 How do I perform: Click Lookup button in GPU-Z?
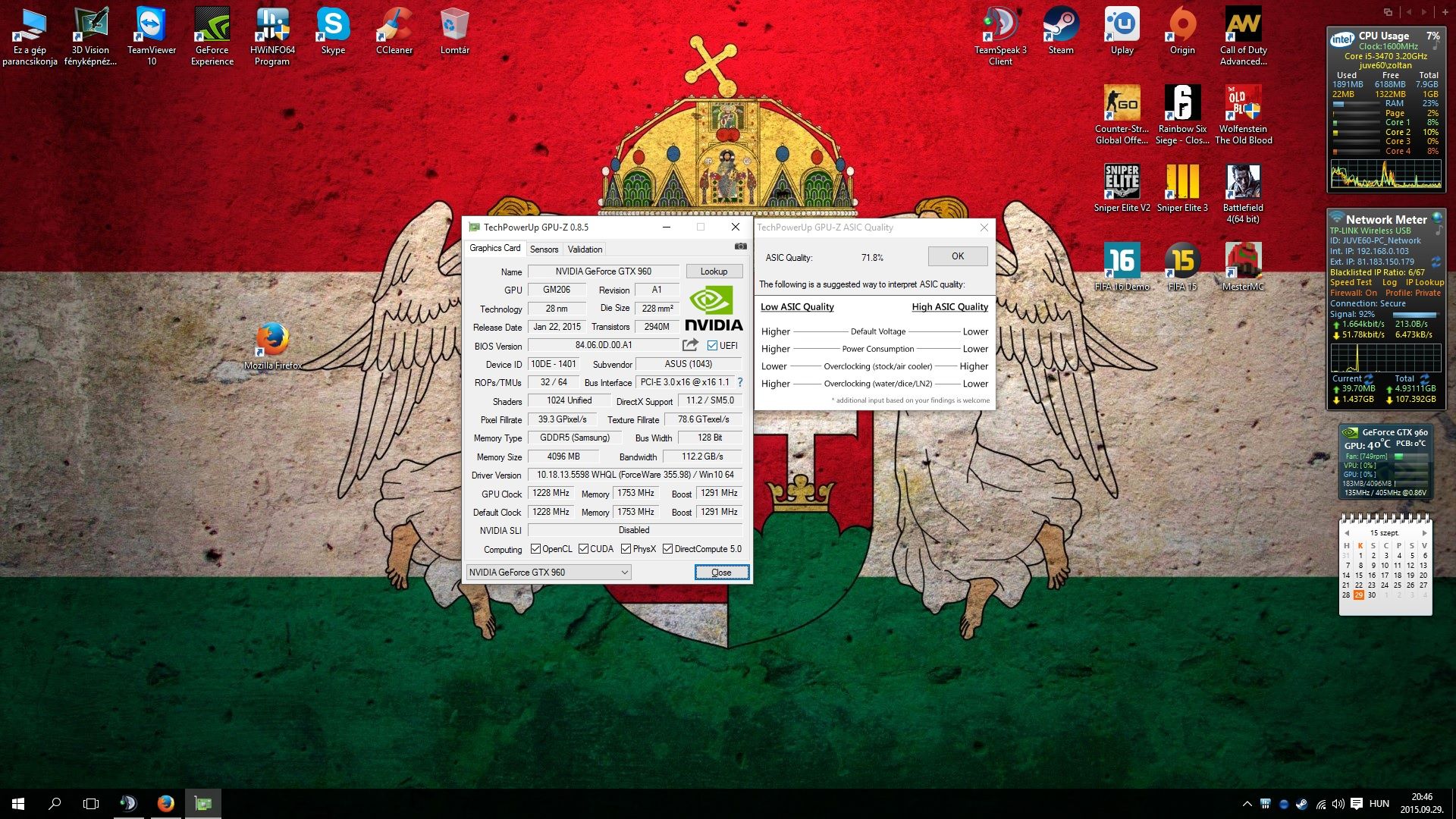click(714, 271)
